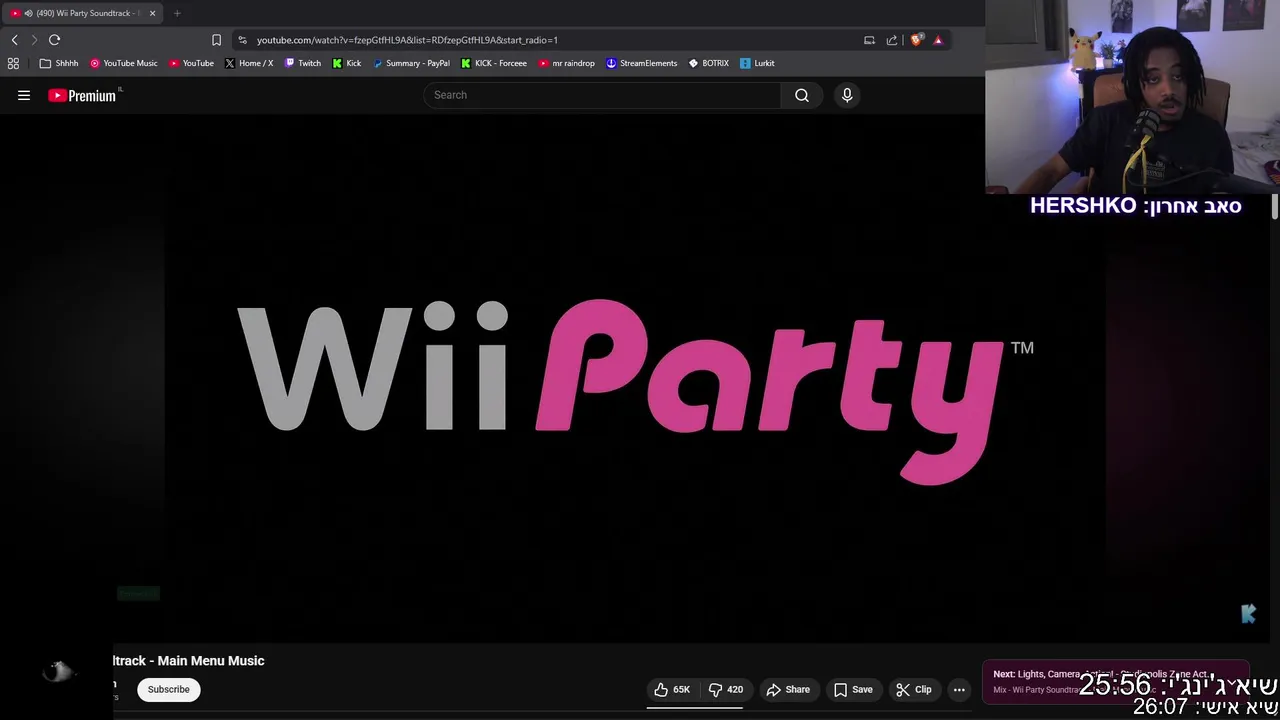Click the YouTube Premium logo
This screenshot has width=1280, height=720.
[x=83, y=95]
